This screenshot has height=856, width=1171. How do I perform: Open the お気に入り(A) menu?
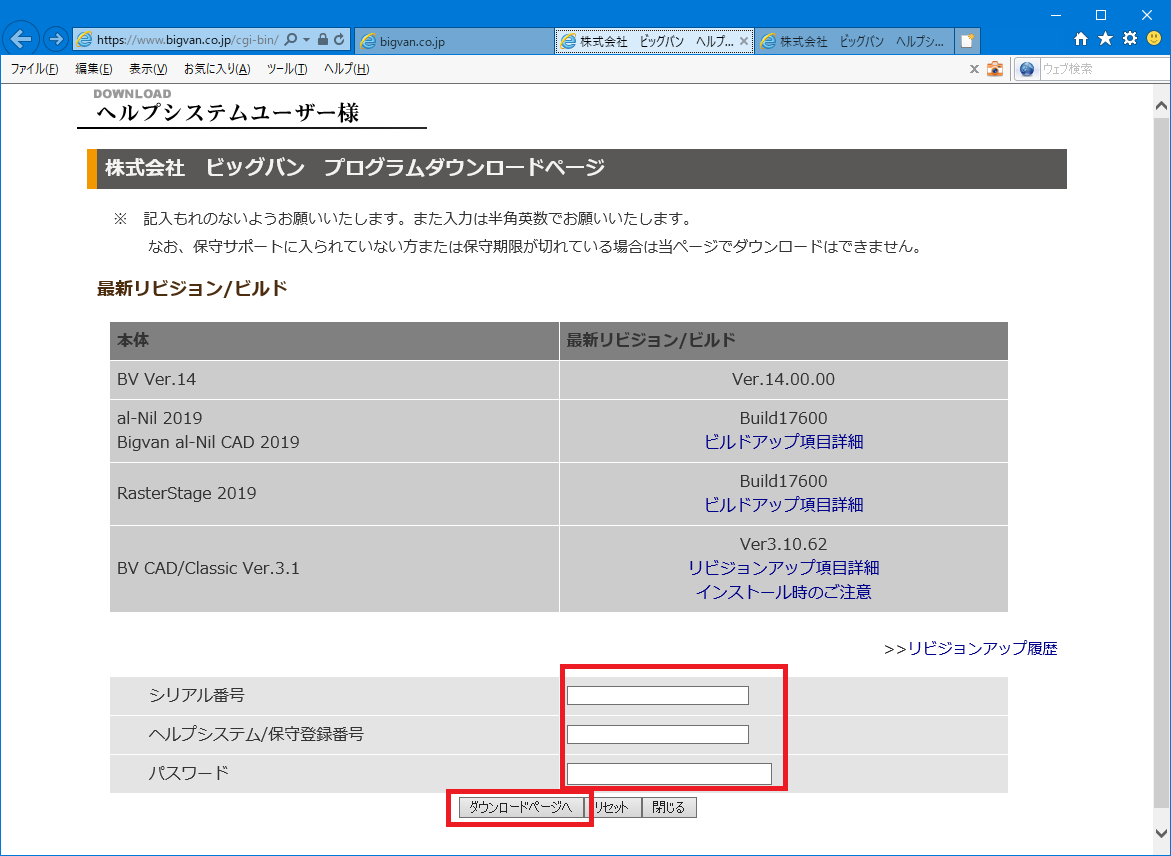click(x=217, y=69)
